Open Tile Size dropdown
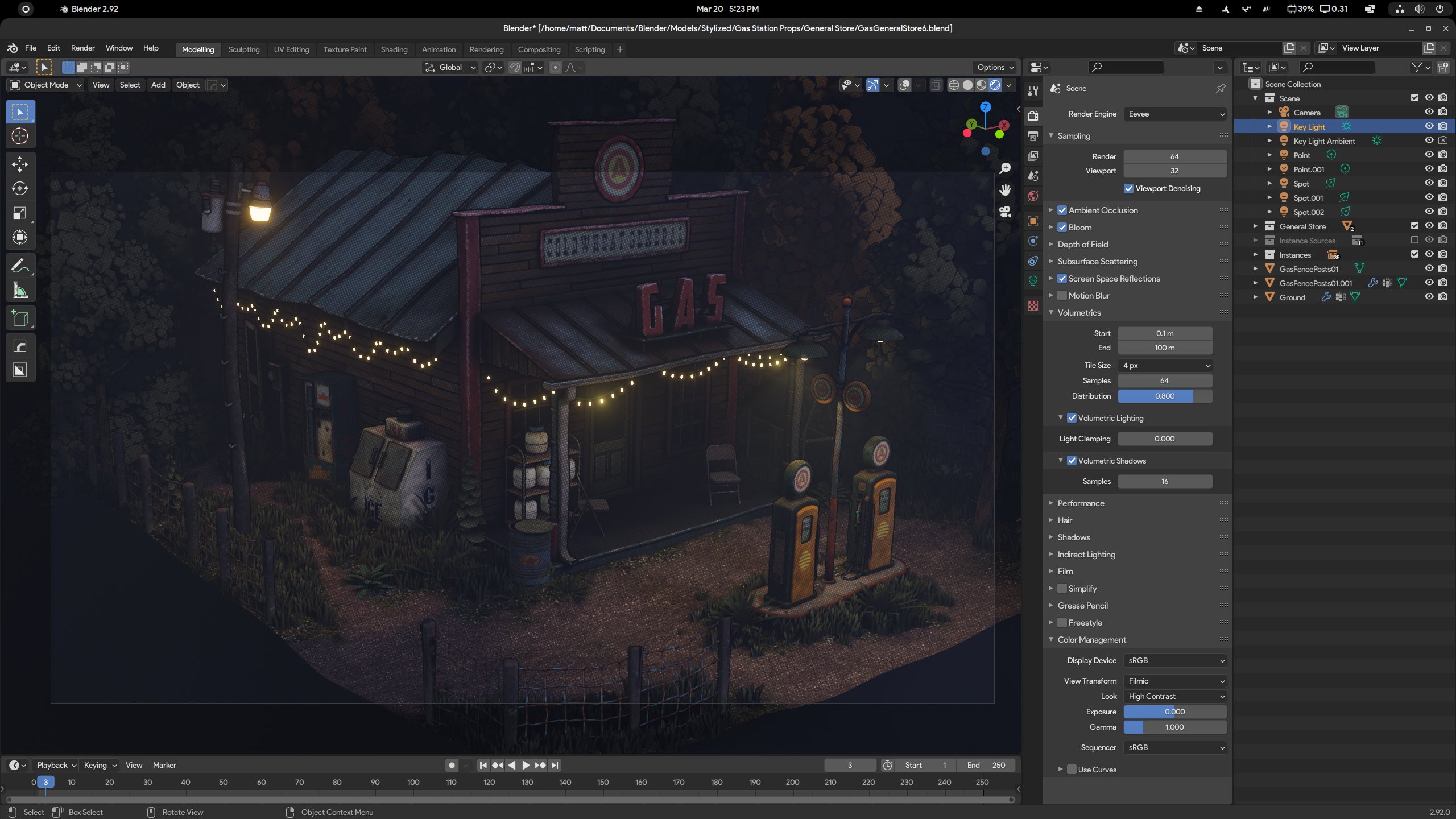Viewport: 1456px width, 819px height. (x=1165, y=366)
